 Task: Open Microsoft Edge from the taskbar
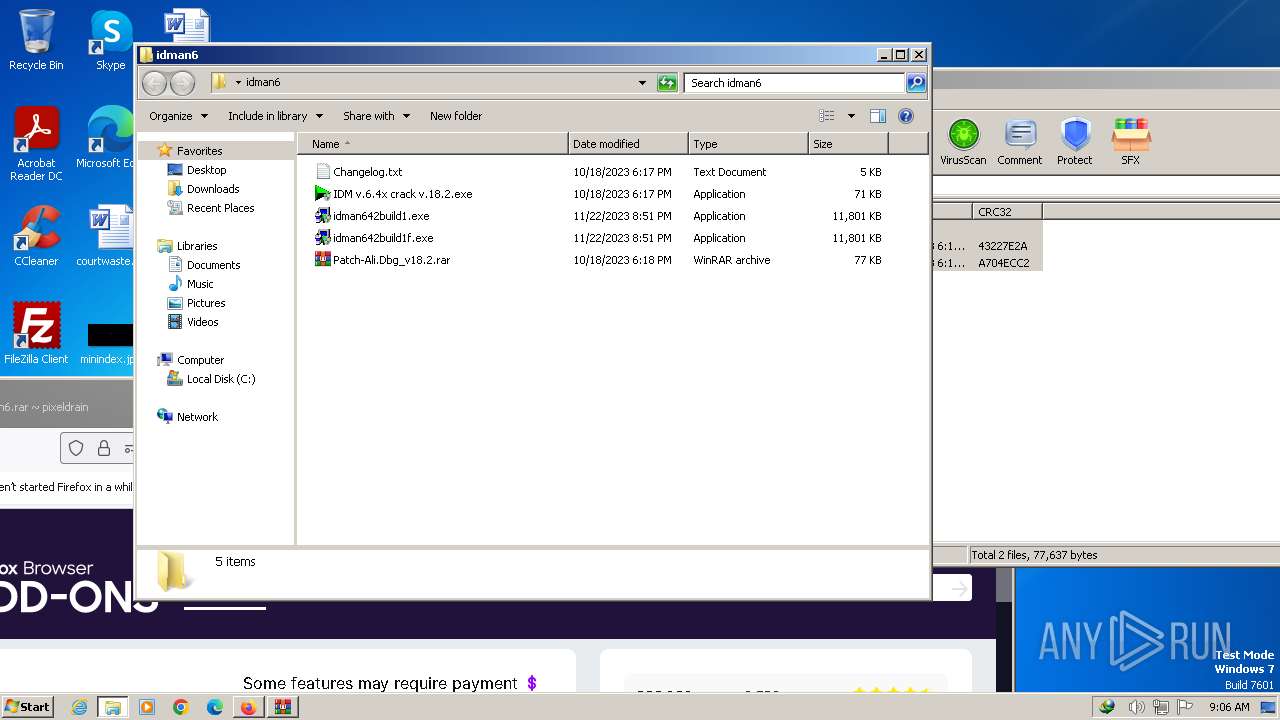click(215, 707)
